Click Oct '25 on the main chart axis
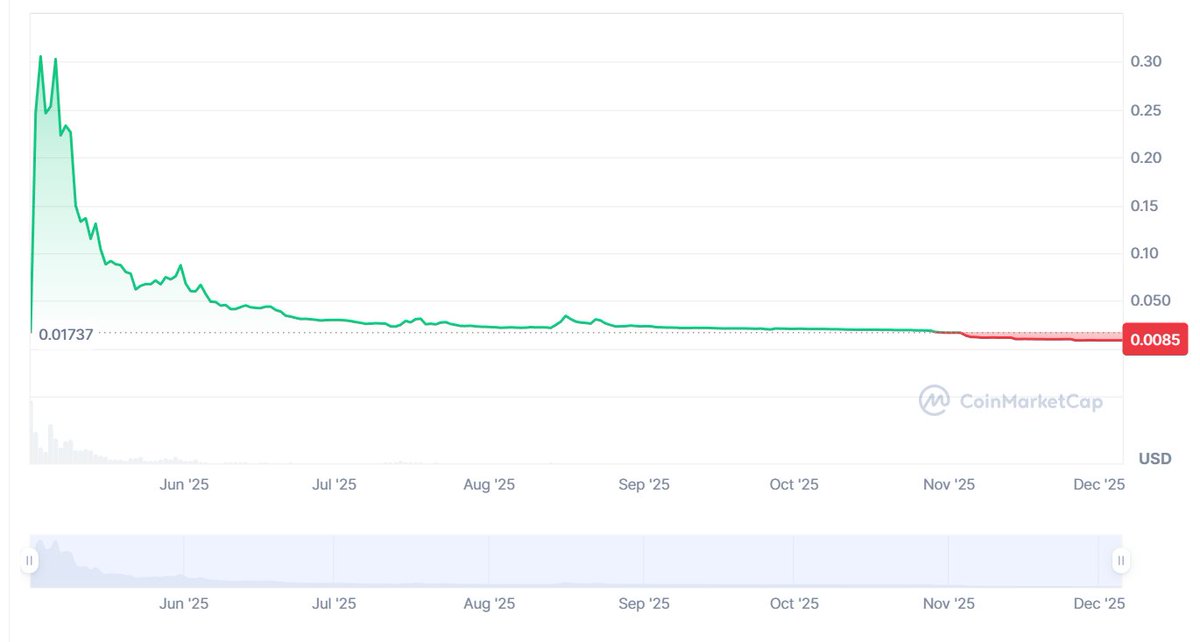Viewport: 1200px width, 642px height. point(794,484)
